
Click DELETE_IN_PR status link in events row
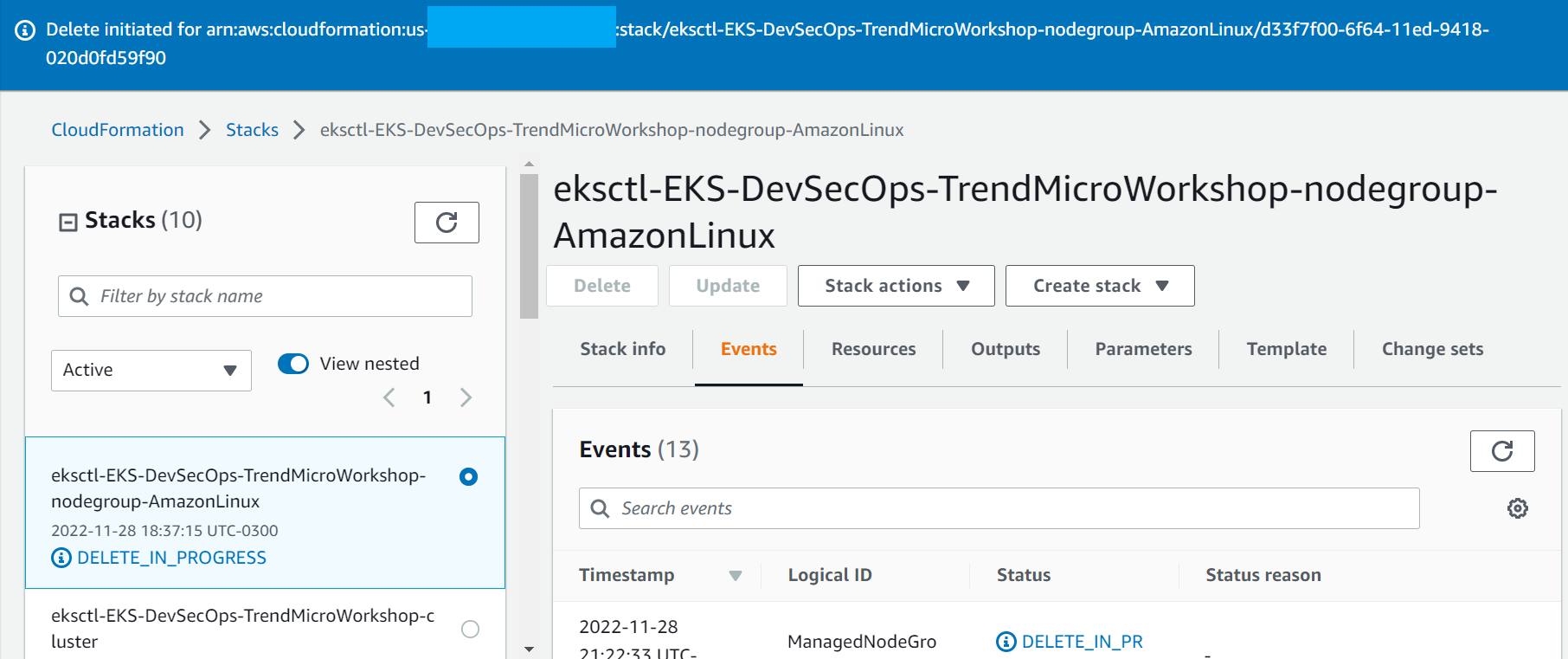point(1082,642)
